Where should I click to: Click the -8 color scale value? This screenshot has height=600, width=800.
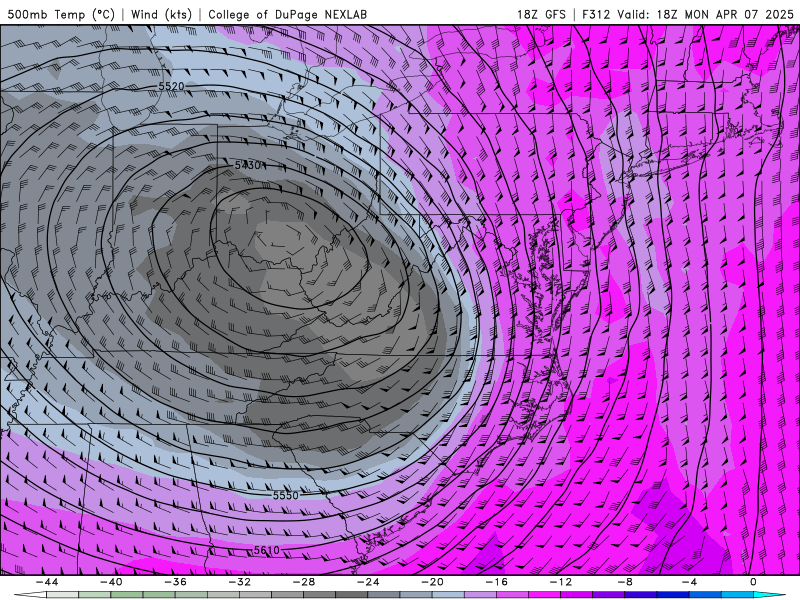tap(626, 582)
